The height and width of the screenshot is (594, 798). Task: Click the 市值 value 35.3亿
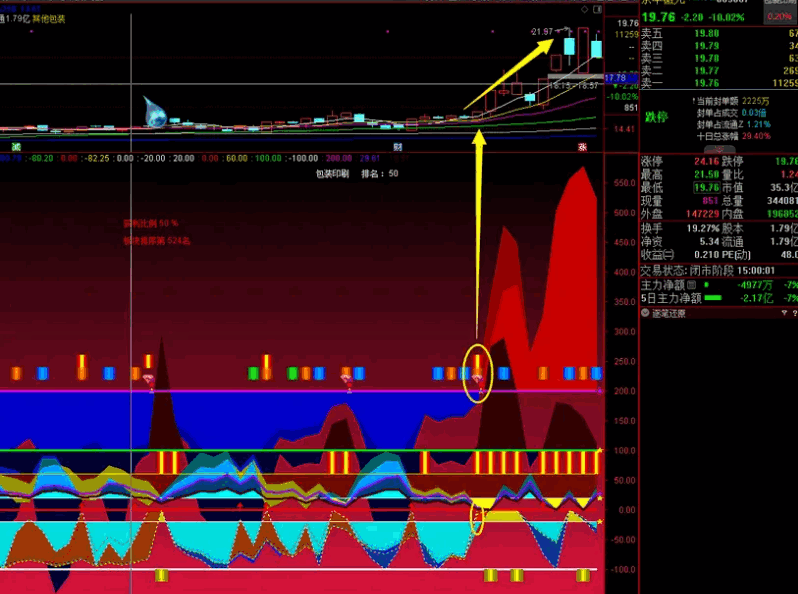click(784, 188)
